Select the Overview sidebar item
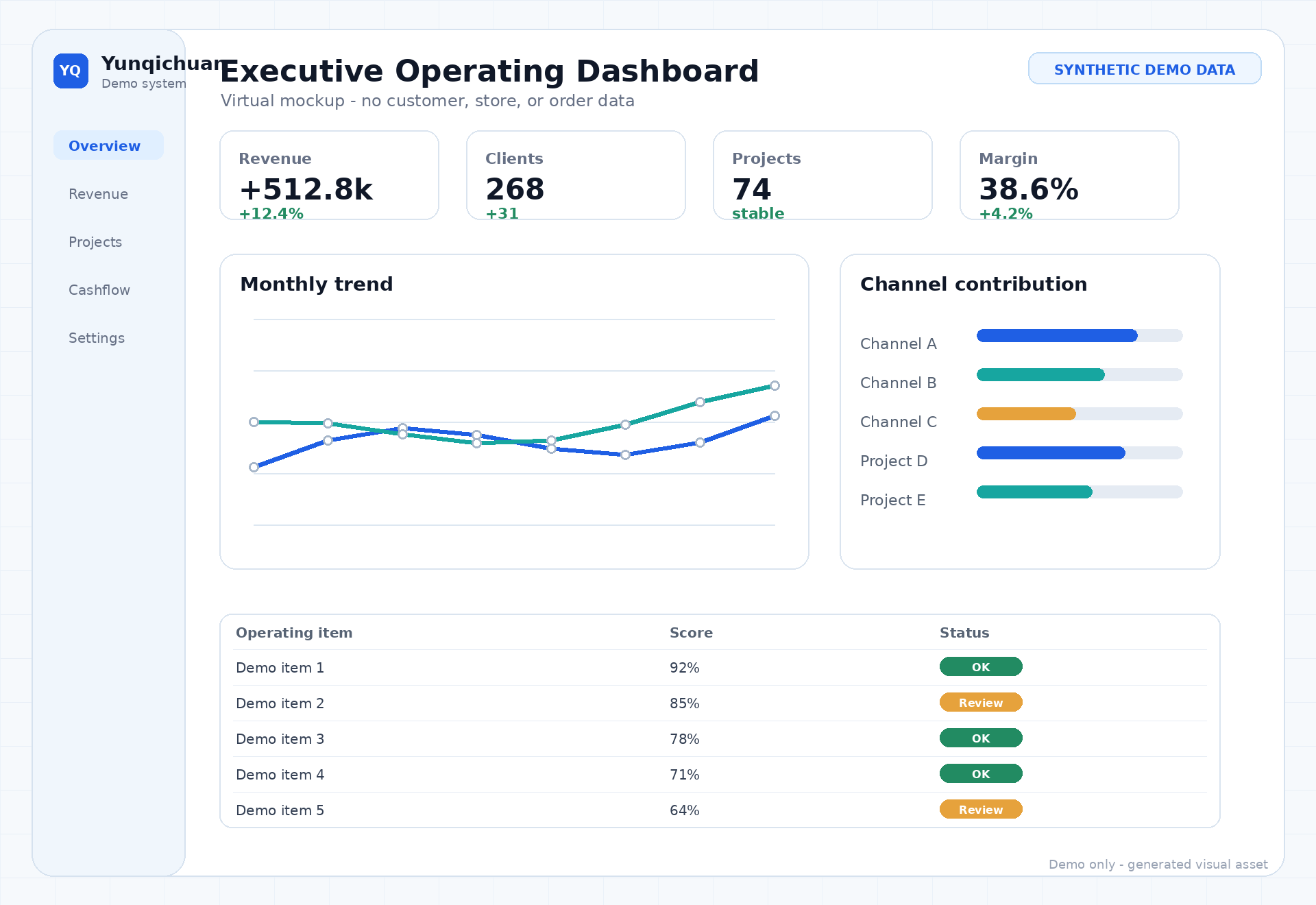 click(x=108, y=145)
